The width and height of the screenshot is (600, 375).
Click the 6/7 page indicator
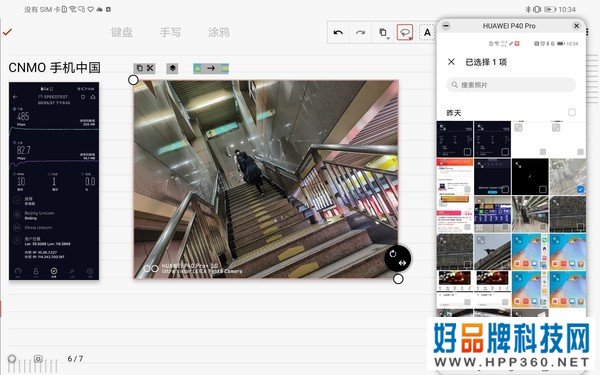point(75,359)
